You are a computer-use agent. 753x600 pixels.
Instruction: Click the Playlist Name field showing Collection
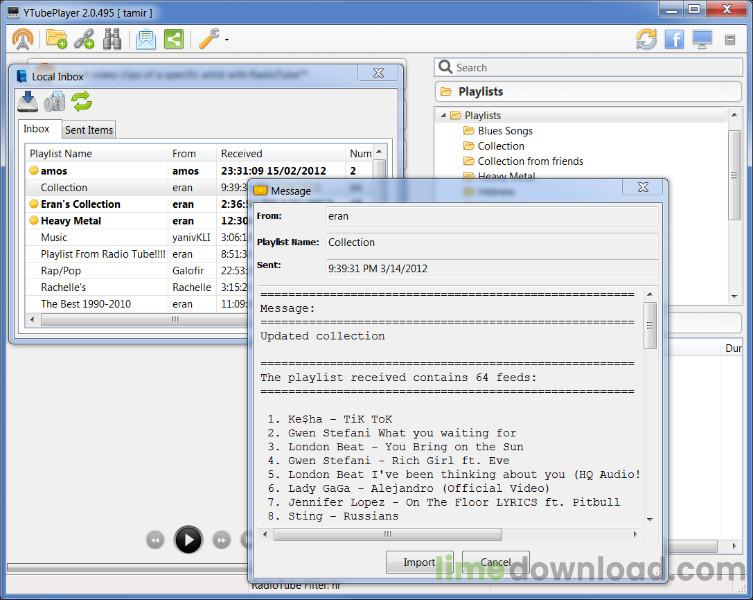[492, 242]
